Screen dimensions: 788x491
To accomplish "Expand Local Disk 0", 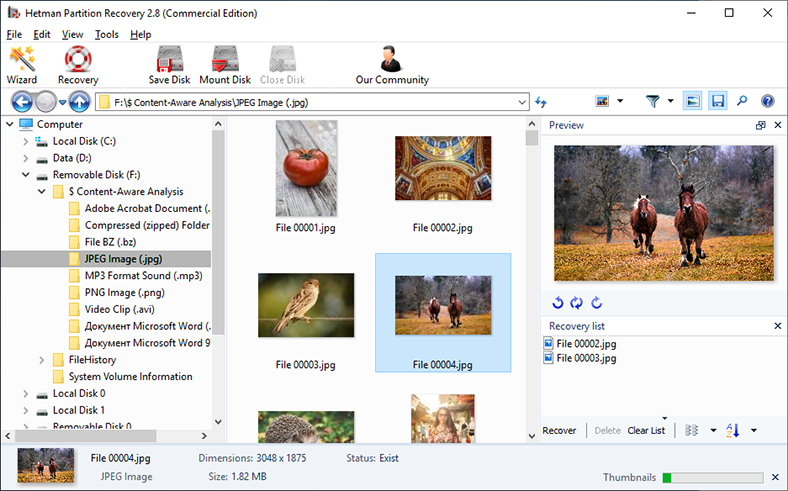I will [26, 394].
